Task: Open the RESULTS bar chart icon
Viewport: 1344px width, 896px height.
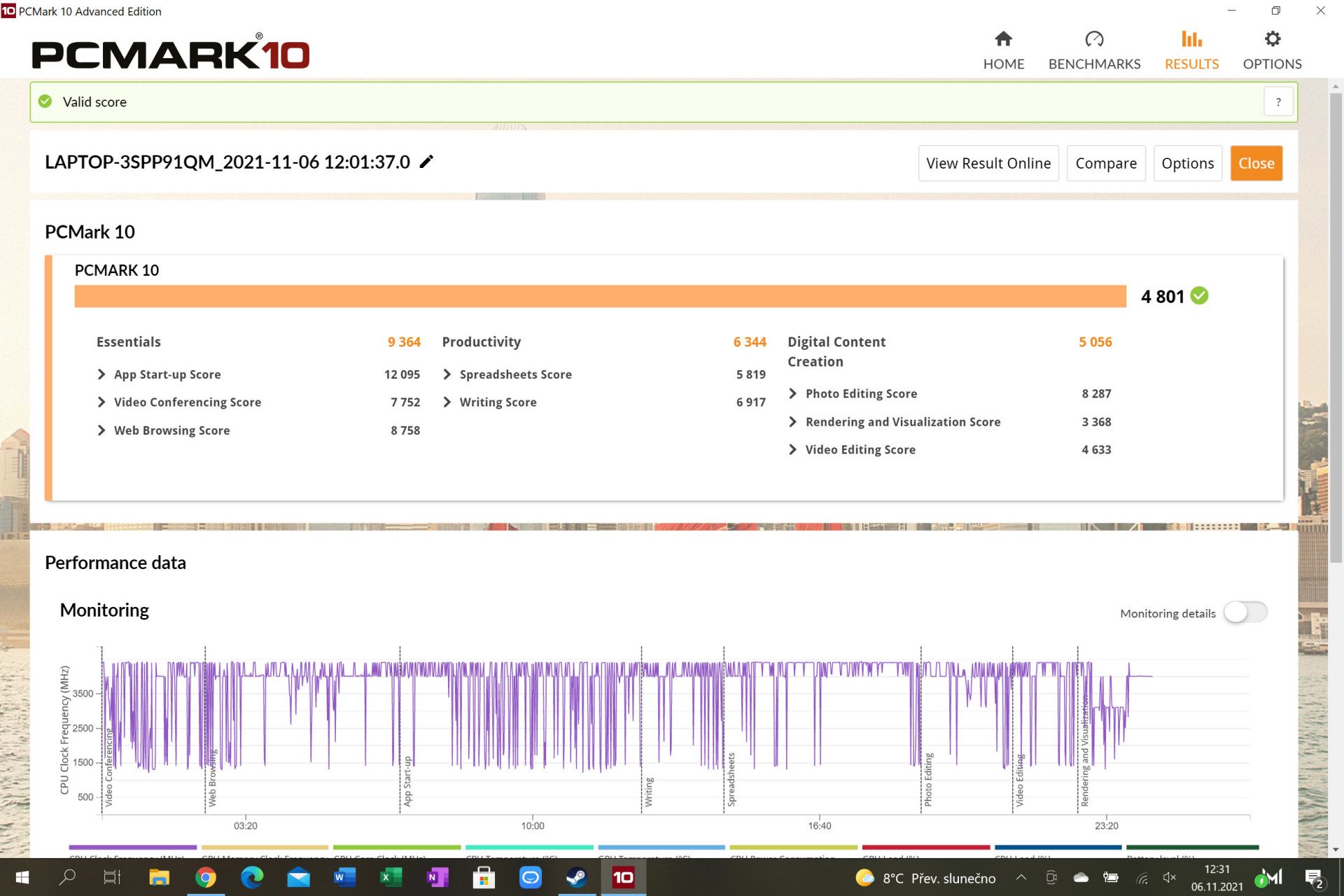Action: 1191,38
